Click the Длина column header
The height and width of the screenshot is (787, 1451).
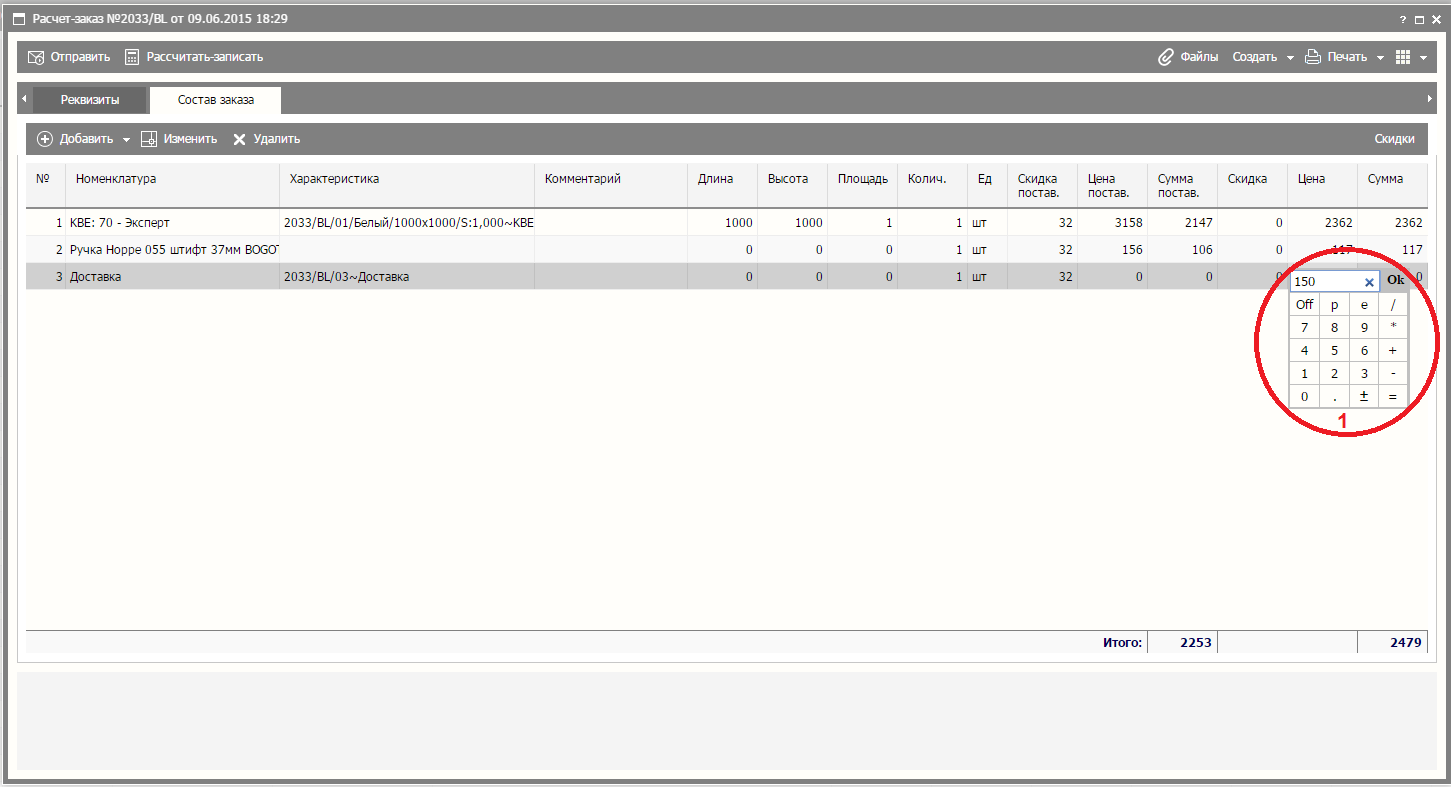[722, 185]
